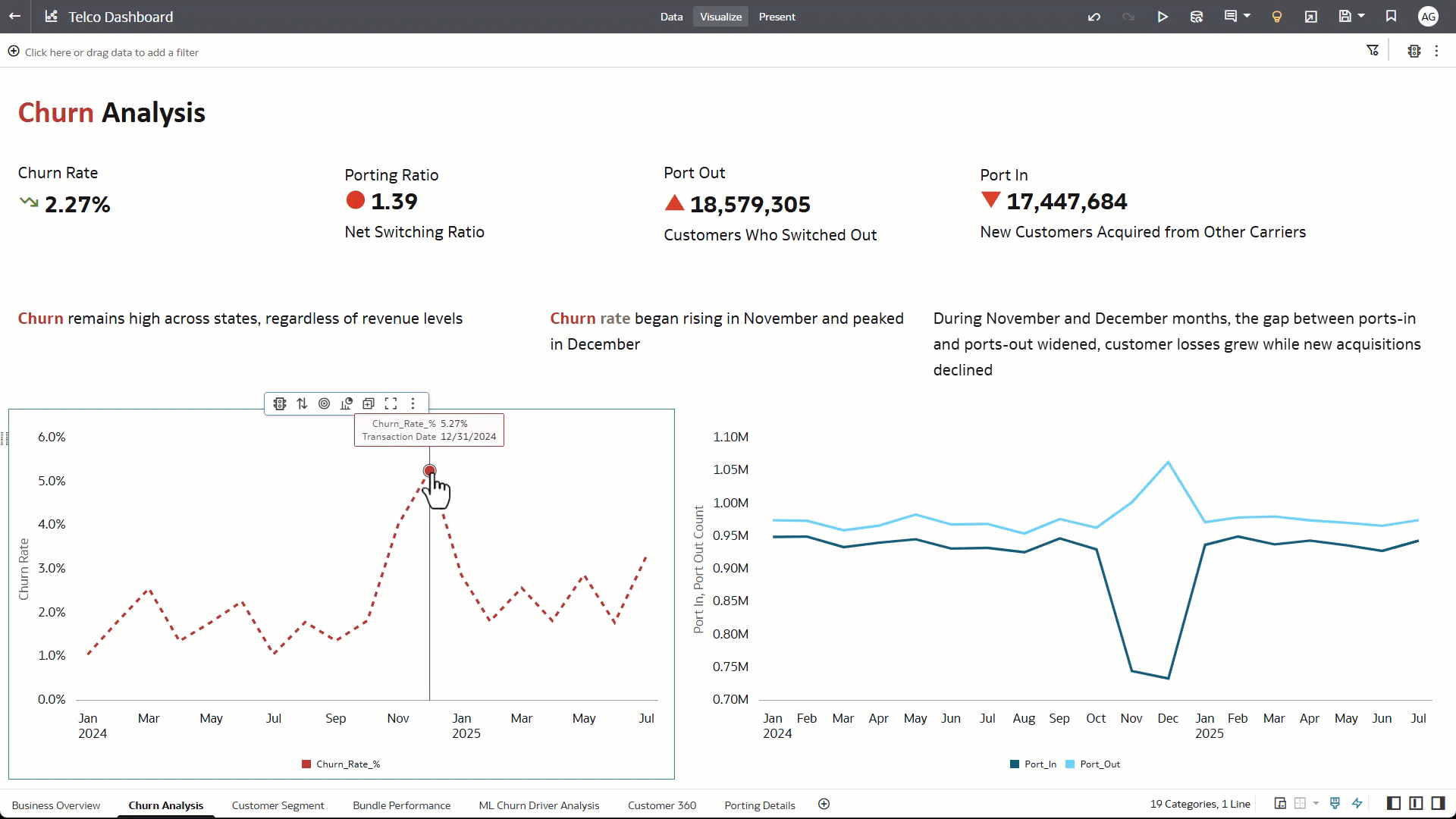
Task: Undo the last dashboard change
Action: tap(1094, 16)
